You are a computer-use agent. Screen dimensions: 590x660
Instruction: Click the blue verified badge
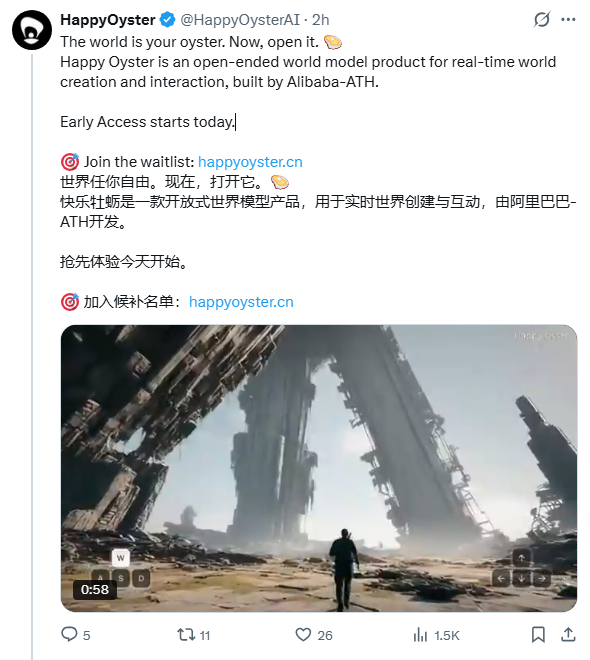pos(167,20)
